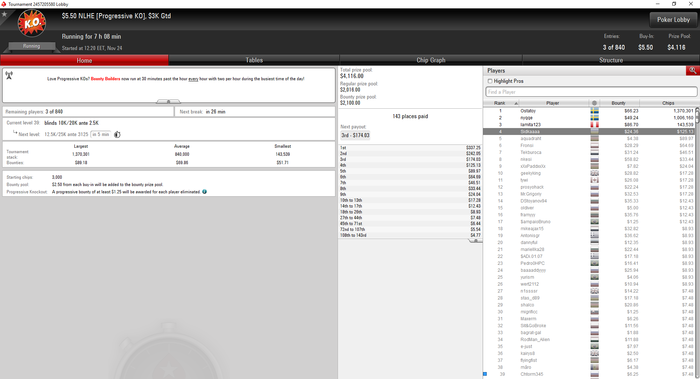Sort players by Bounty column header

pos(618,103)
